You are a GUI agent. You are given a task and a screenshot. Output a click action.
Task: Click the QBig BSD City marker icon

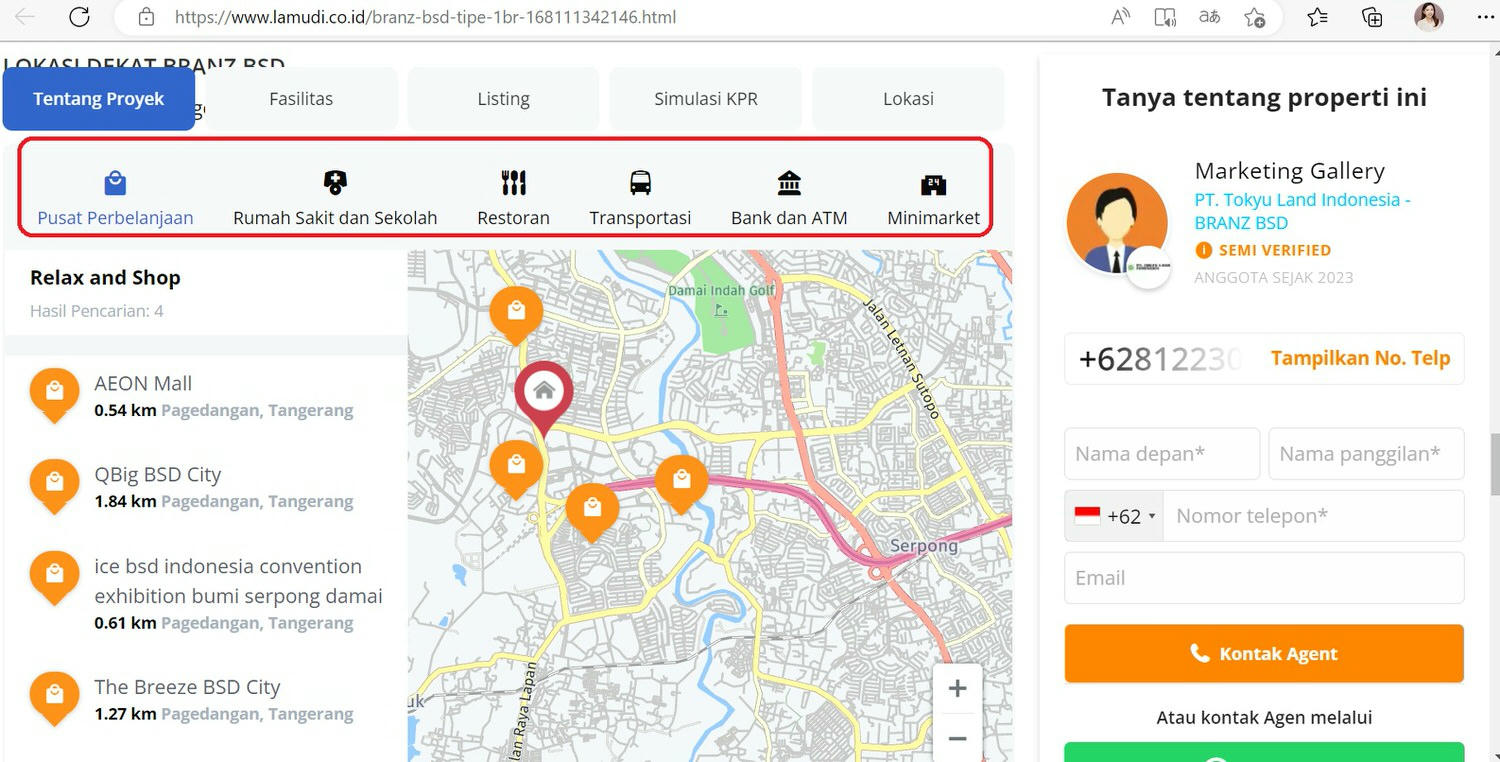55,486
